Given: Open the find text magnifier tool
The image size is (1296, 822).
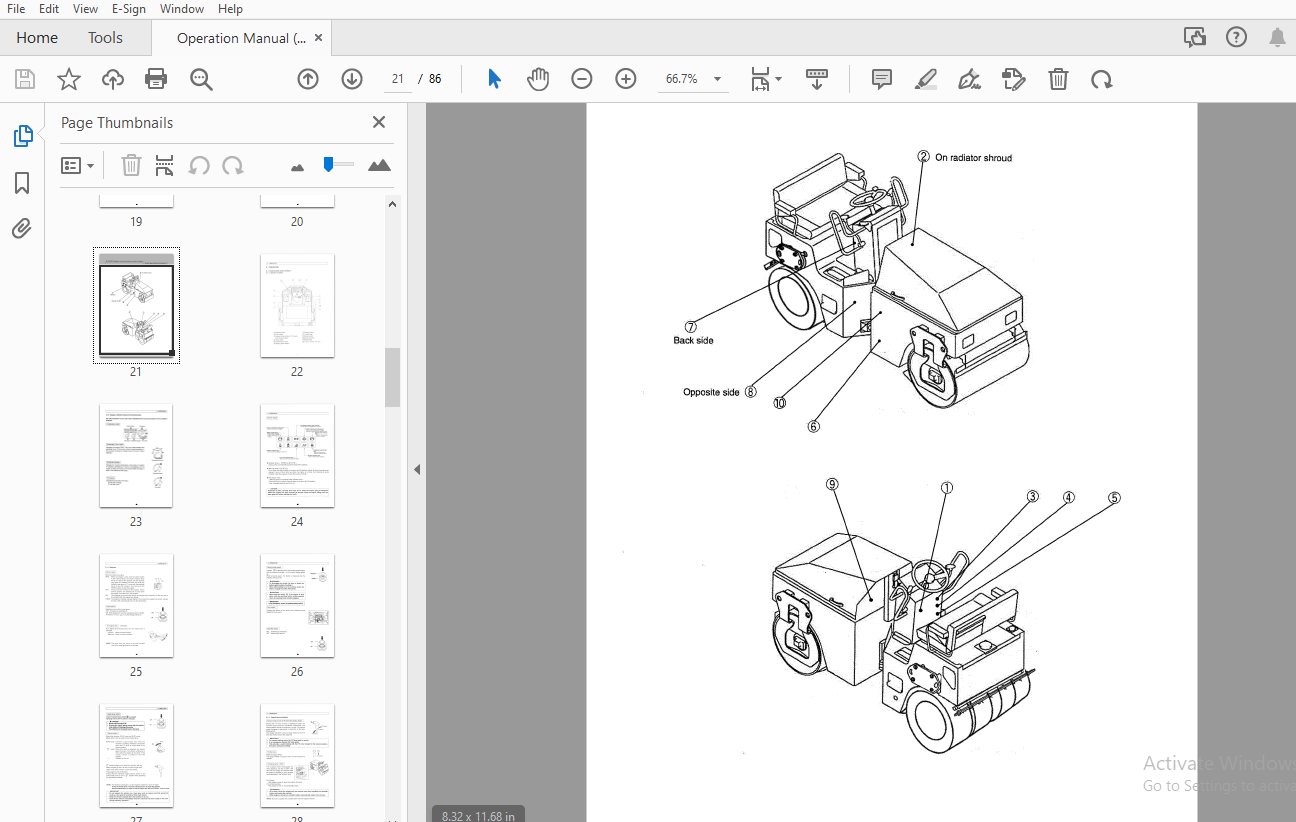Looking at the screenshot, I should coord(202,79).
